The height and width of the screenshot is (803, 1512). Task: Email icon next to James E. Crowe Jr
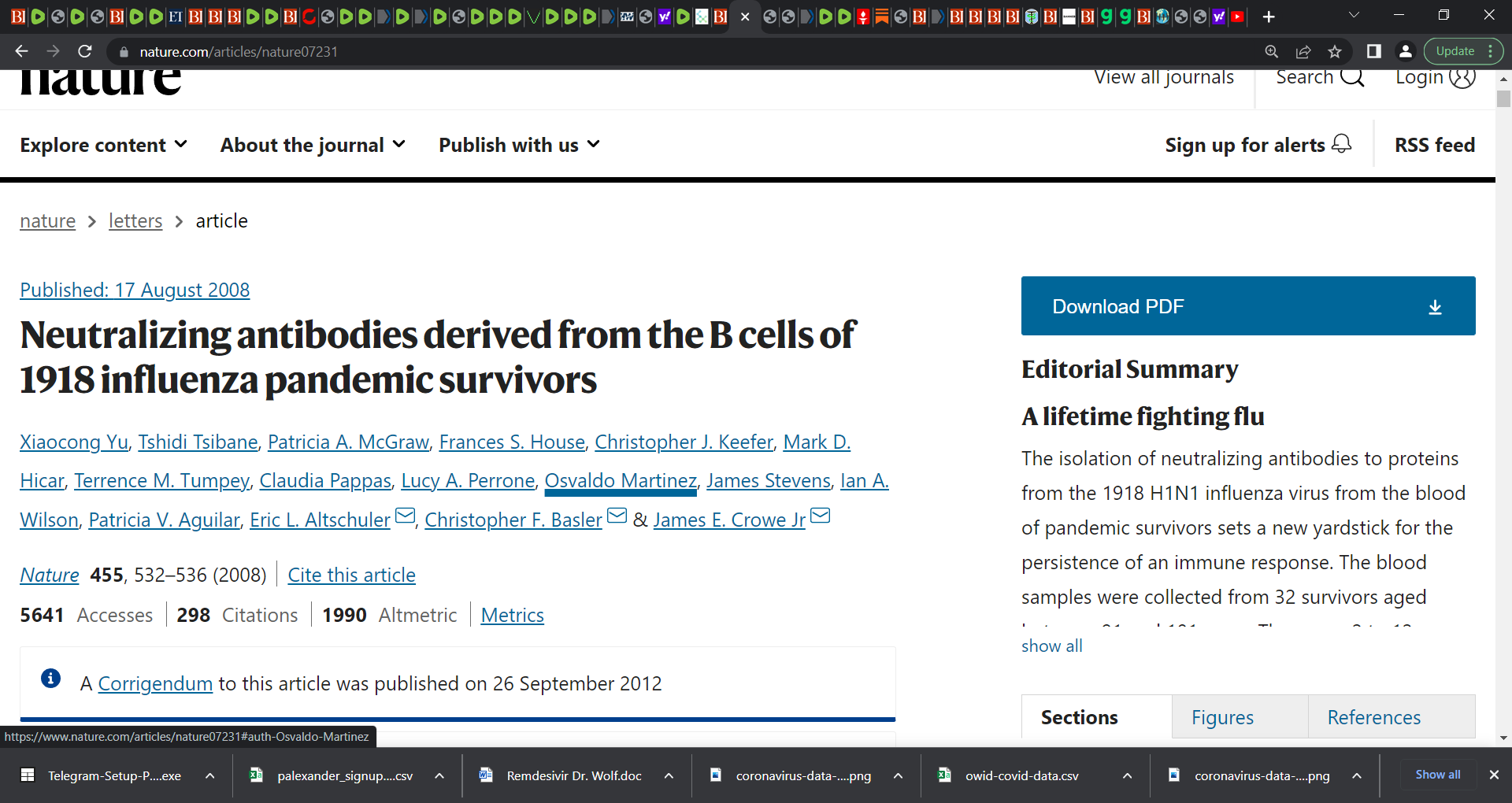[x=820, y=516]
